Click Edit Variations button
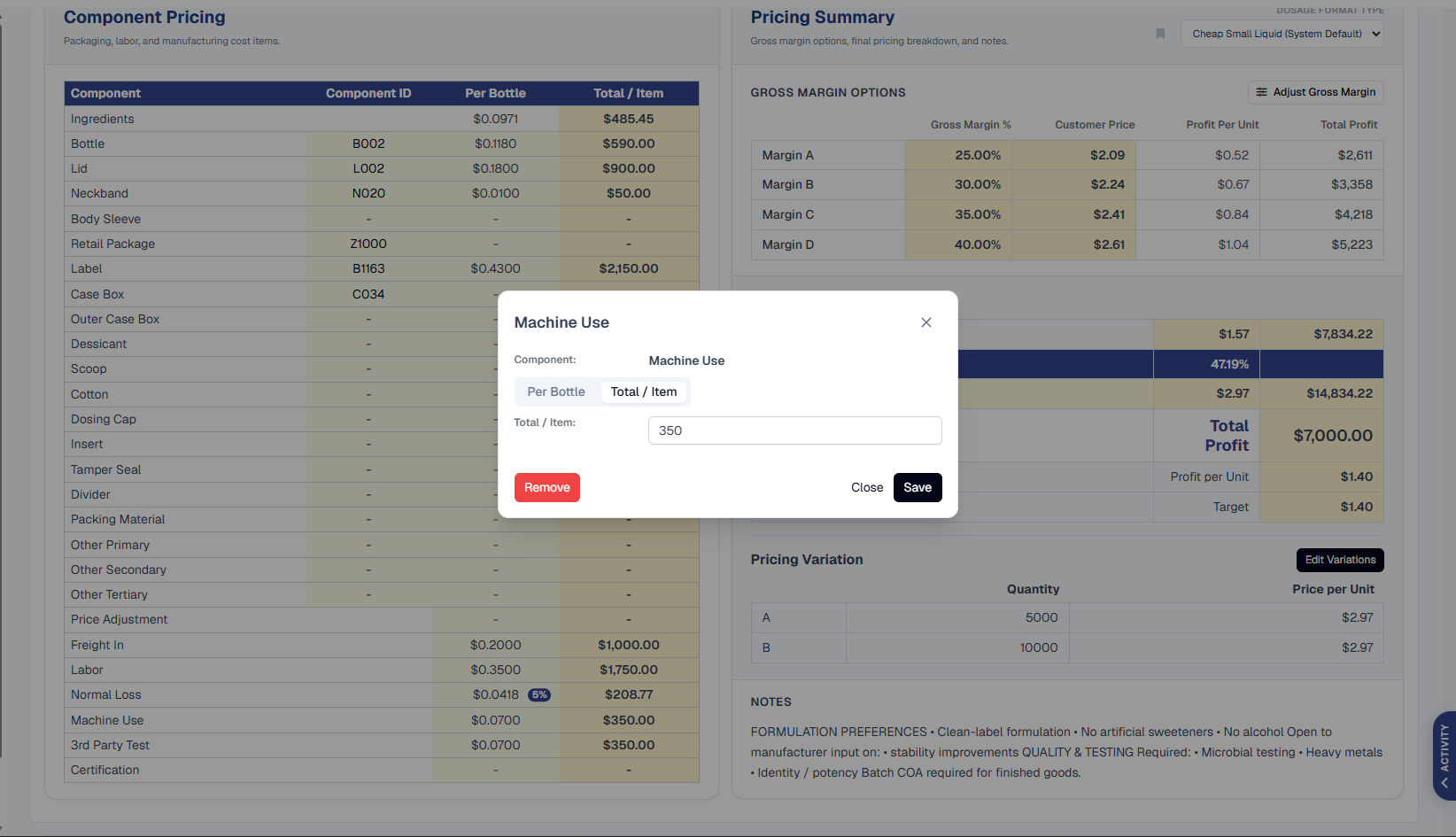Viewport: 1456px width, 837px height. click(x=1340, y=560)
